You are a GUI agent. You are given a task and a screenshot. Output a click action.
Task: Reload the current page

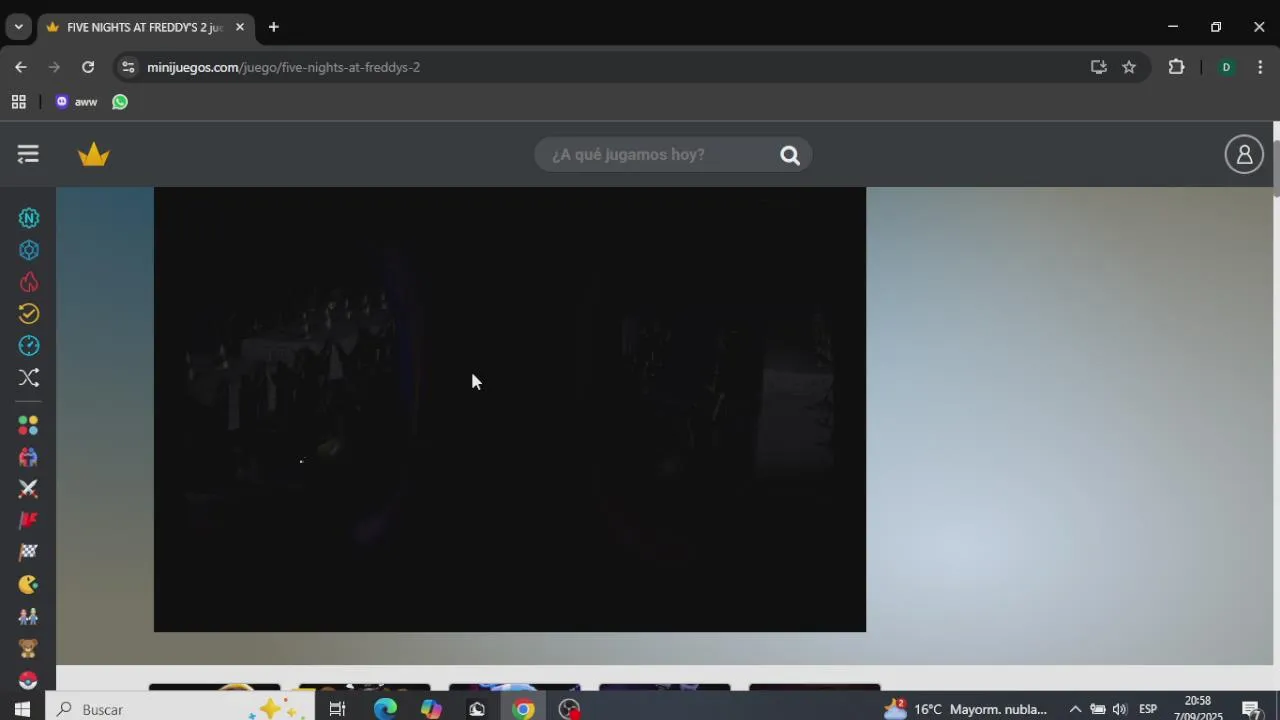point(88,67)
